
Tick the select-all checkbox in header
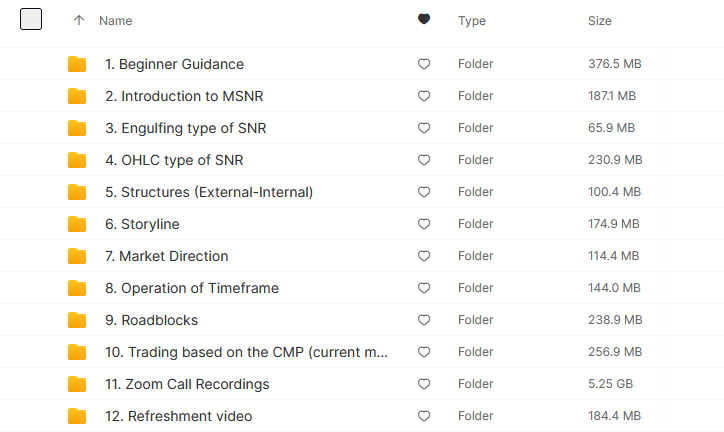point(31,19)
